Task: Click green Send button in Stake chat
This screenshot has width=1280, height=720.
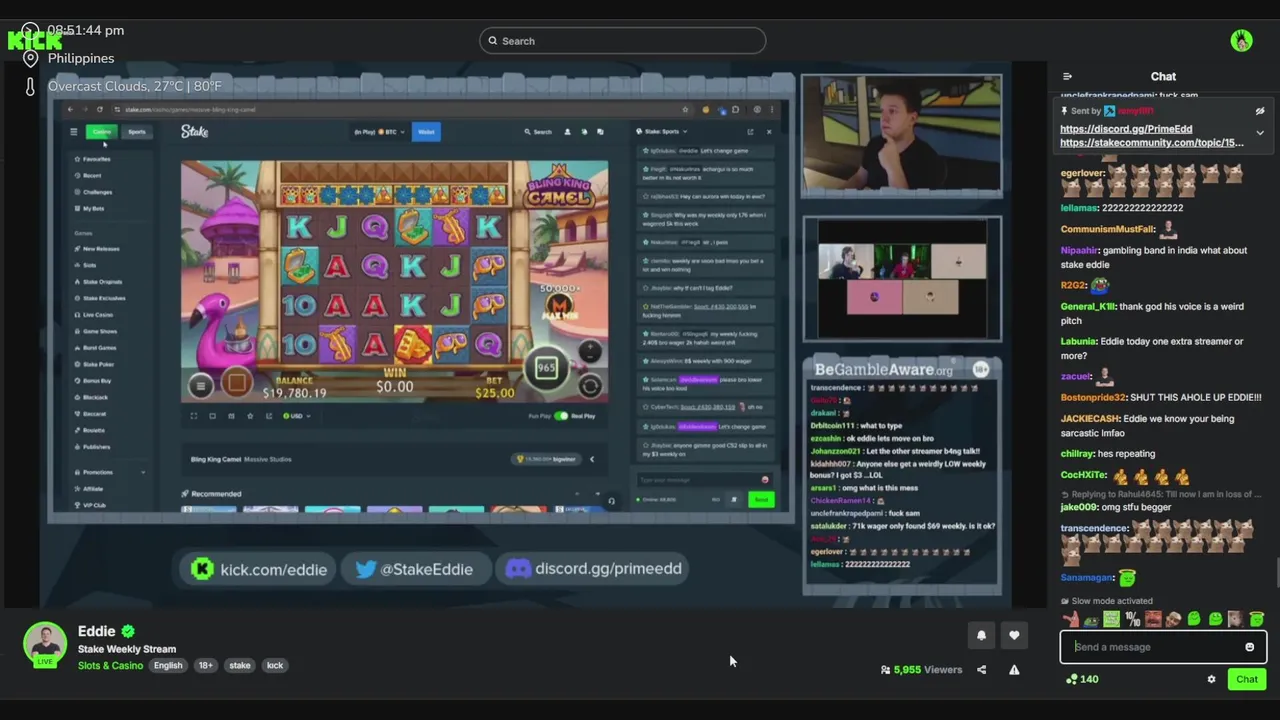Action: point(761,499)
